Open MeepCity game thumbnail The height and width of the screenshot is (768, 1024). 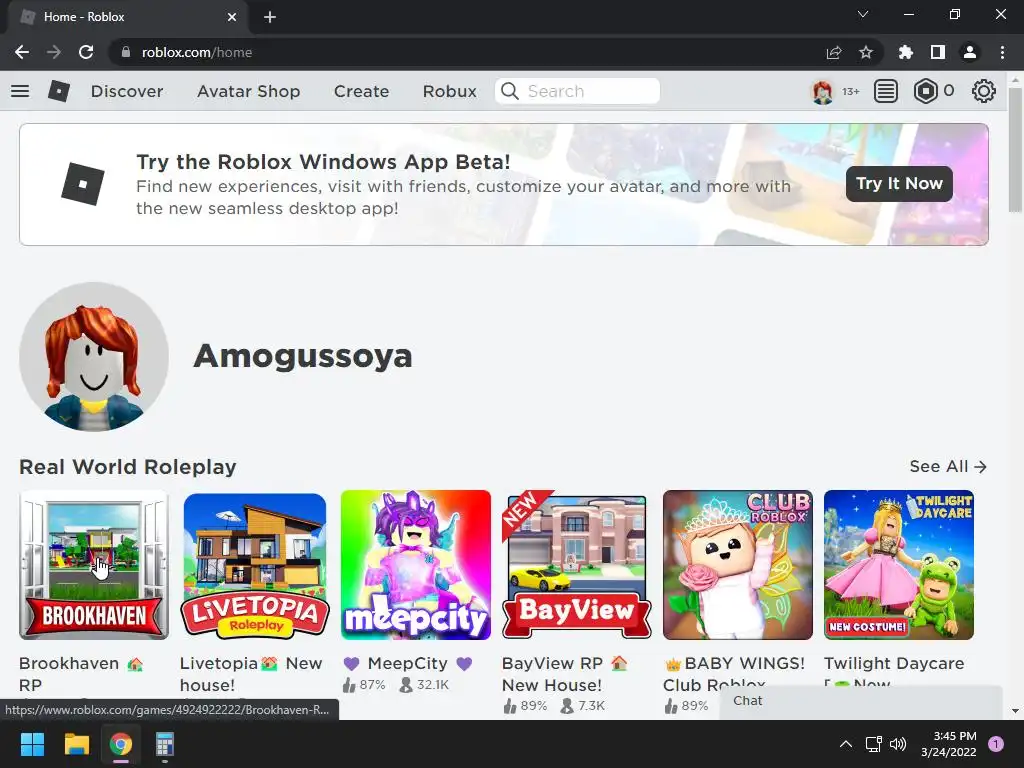416,565
